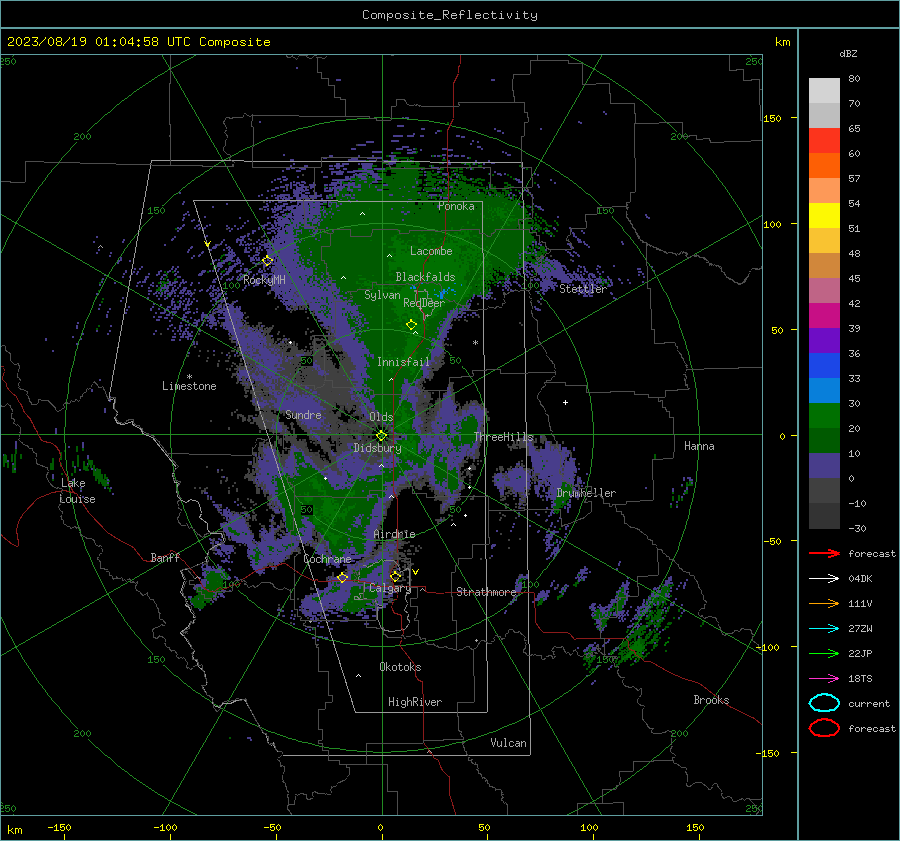Click the Cochrane label

(327, 559)
